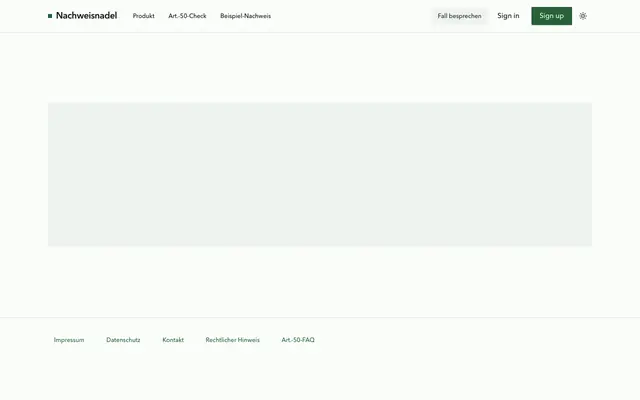Open the Kontakt footer link

click(173, 340)
